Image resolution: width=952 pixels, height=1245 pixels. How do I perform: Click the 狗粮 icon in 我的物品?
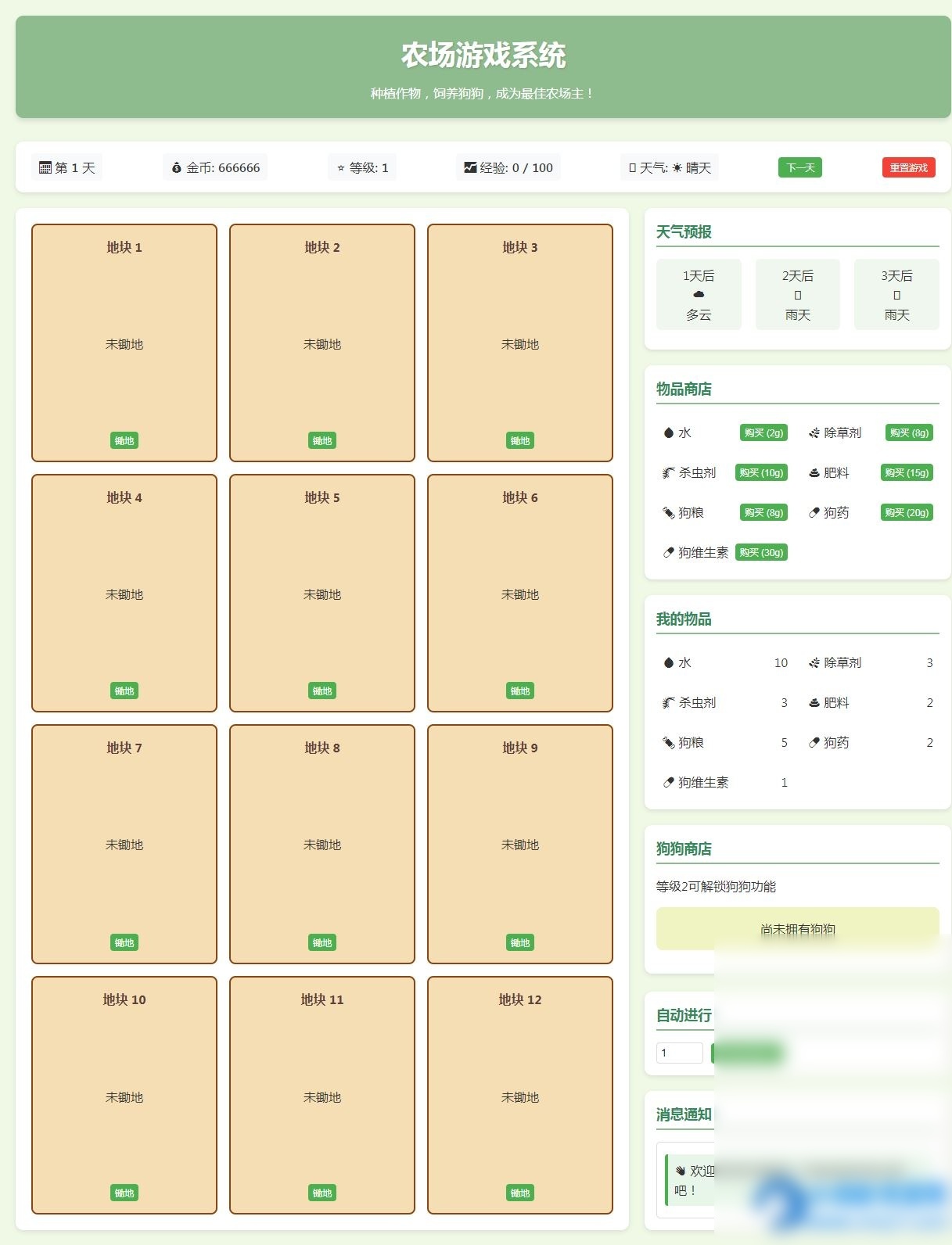click(669, 742)
